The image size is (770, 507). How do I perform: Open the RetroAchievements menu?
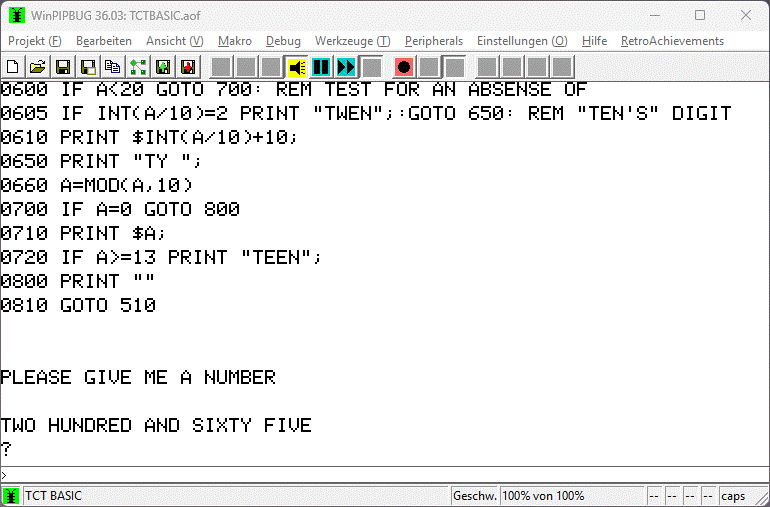(672, 41)
